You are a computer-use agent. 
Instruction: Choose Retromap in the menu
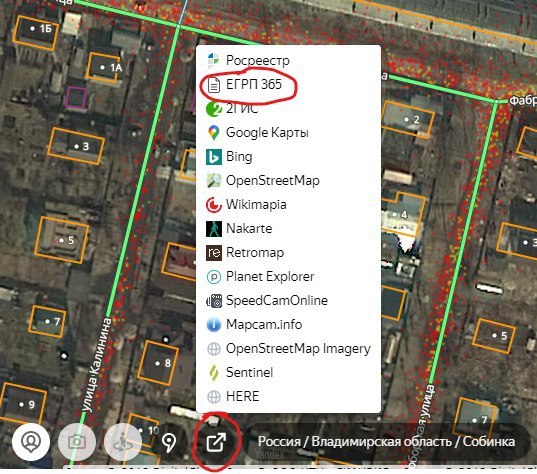click(x=288, y=252)
